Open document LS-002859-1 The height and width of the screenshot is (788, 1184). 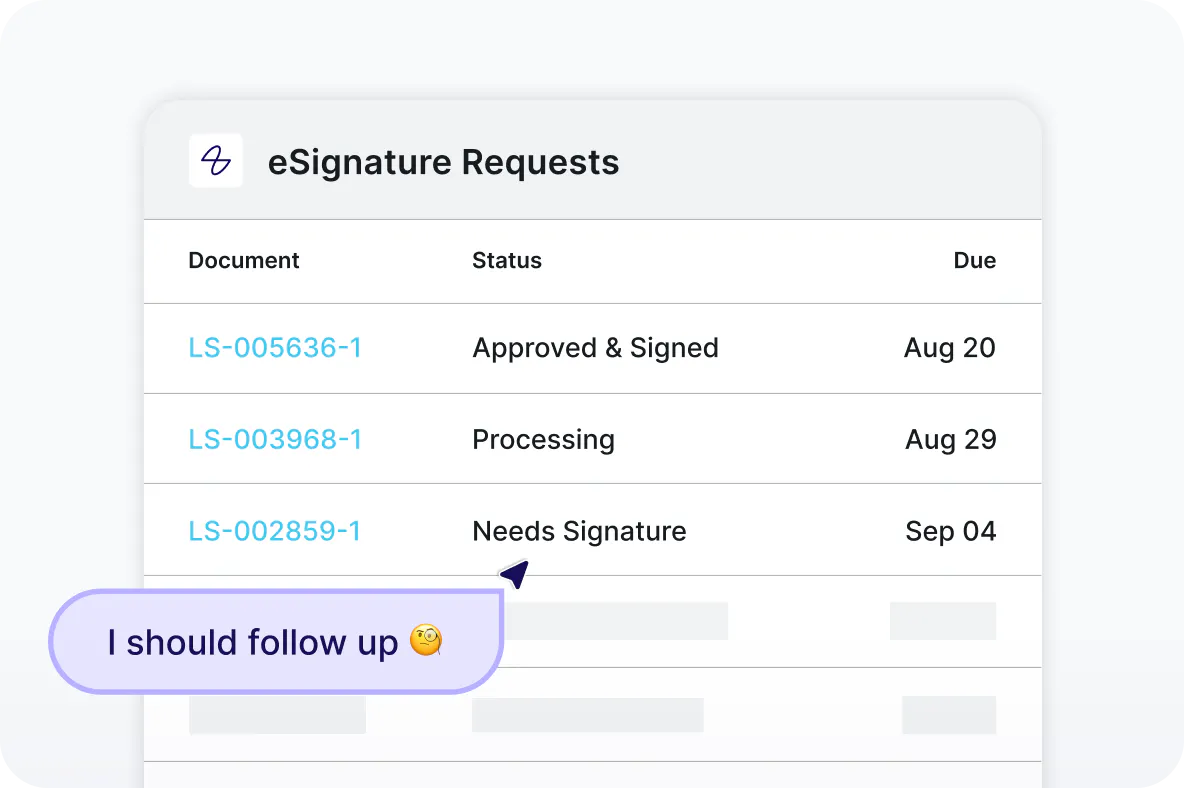[x=275, y=531]
